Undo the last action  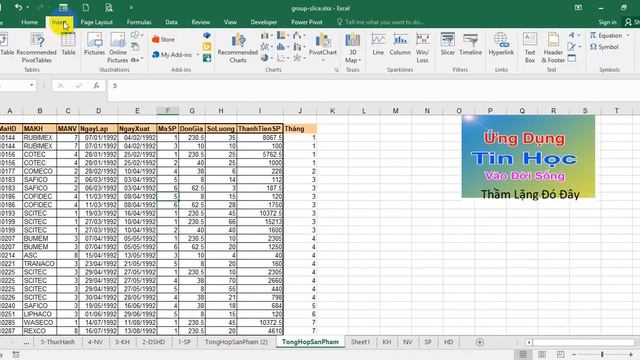[x=18, y=7]
